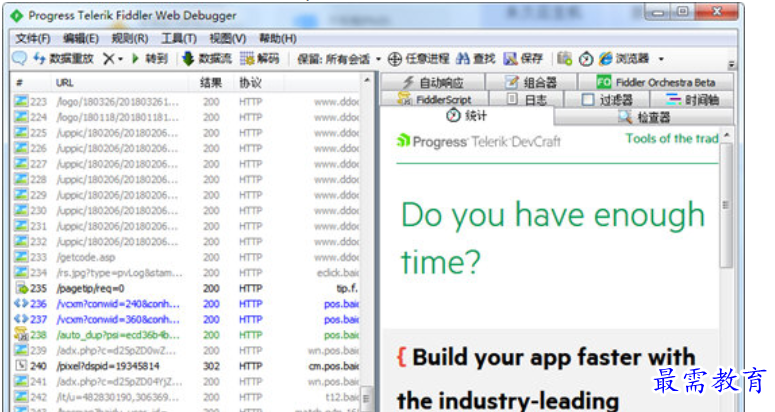Click 保存 save toolbar button

pyautogui.click(x=523, y=59)
